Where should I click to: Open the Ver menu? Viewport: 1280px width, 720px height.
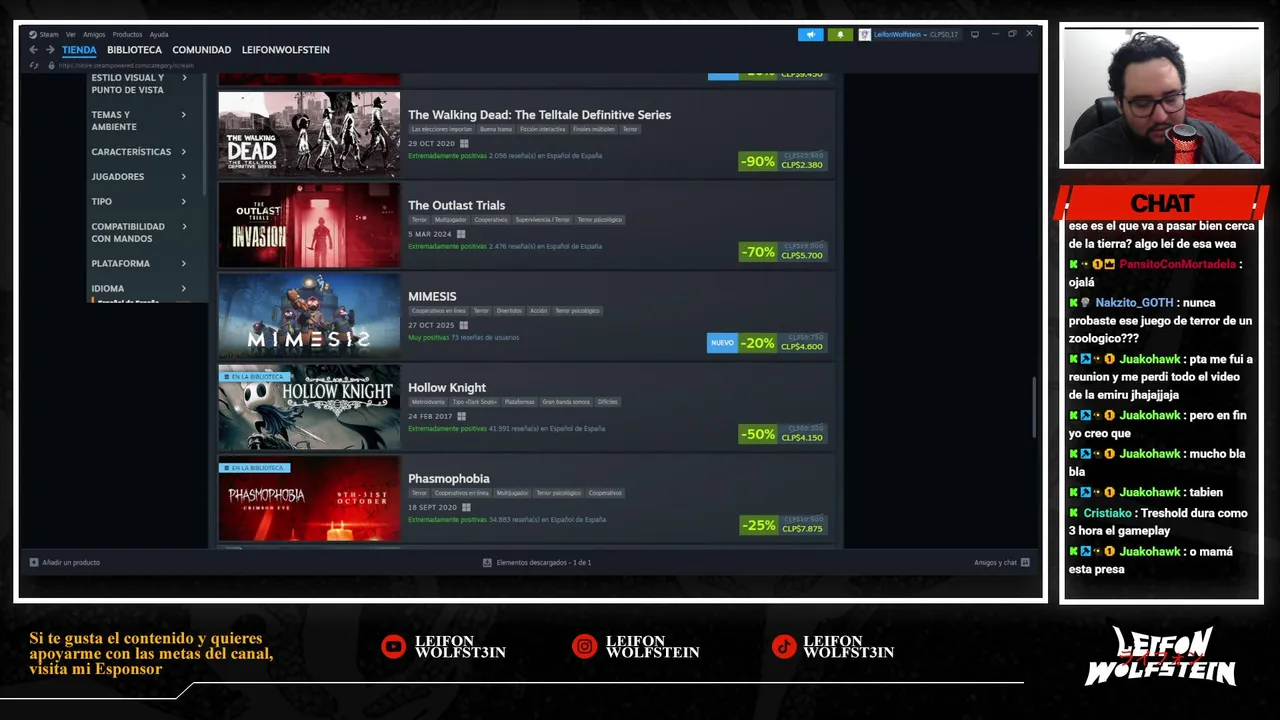tap(71, 34)
